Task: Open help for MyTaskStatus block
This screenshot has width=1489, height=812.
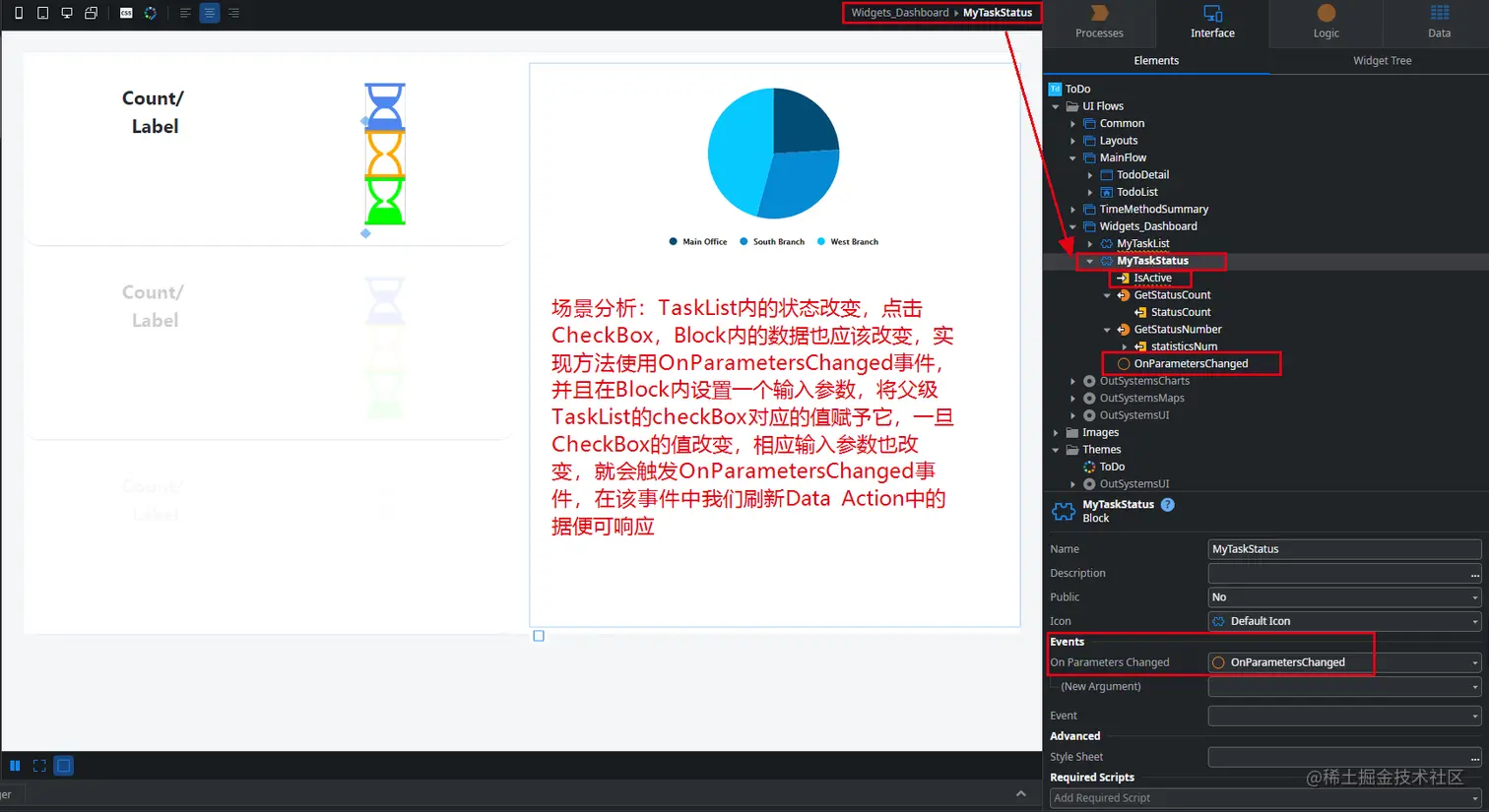Action: coord(1167,505)
